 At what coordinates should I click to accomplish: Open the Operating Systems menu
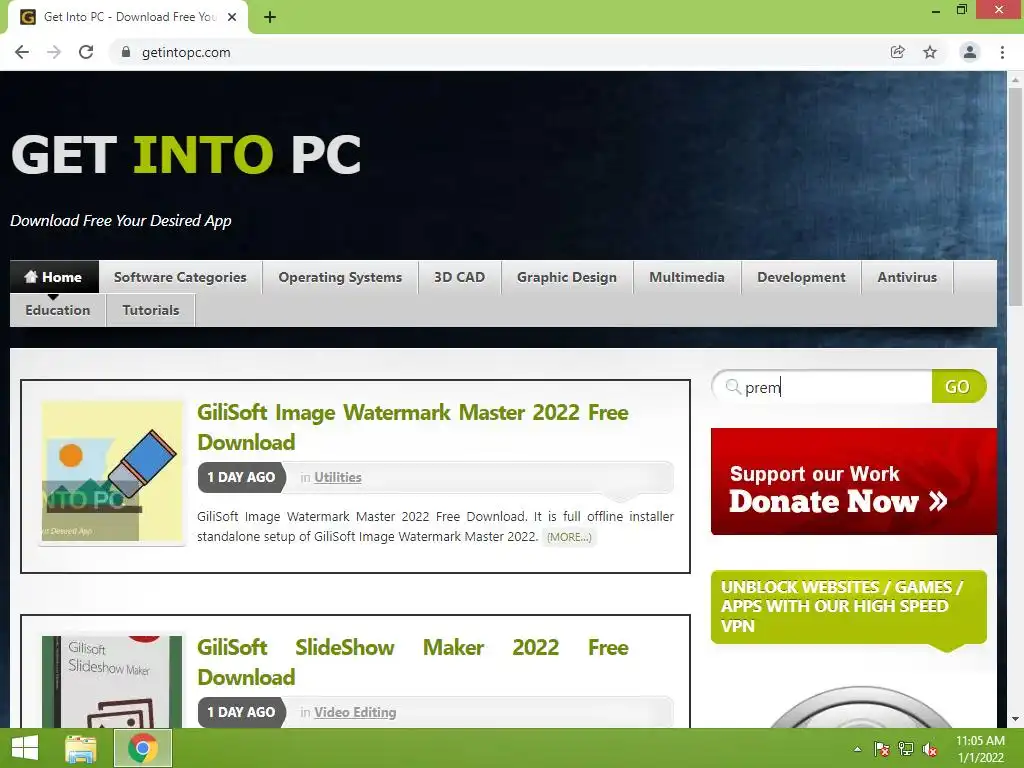340,277
